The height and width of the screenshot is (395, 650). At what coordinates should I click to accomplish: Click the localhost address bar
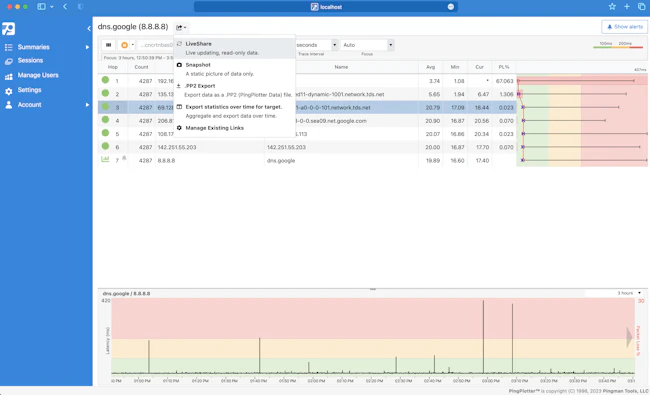326,7
